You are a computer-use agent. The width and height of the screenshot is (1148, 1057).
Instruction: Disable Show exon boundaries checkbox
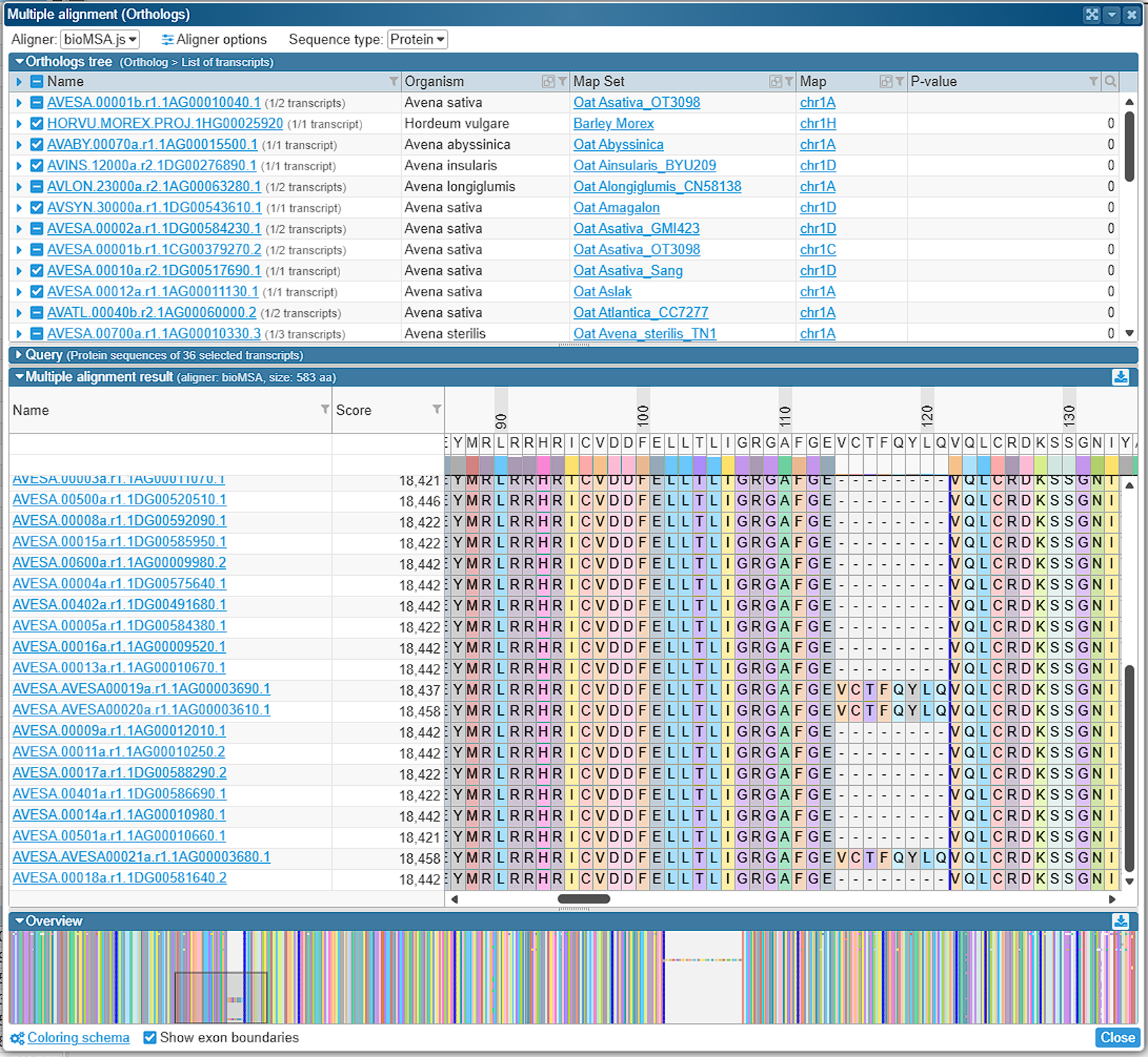150,1037
